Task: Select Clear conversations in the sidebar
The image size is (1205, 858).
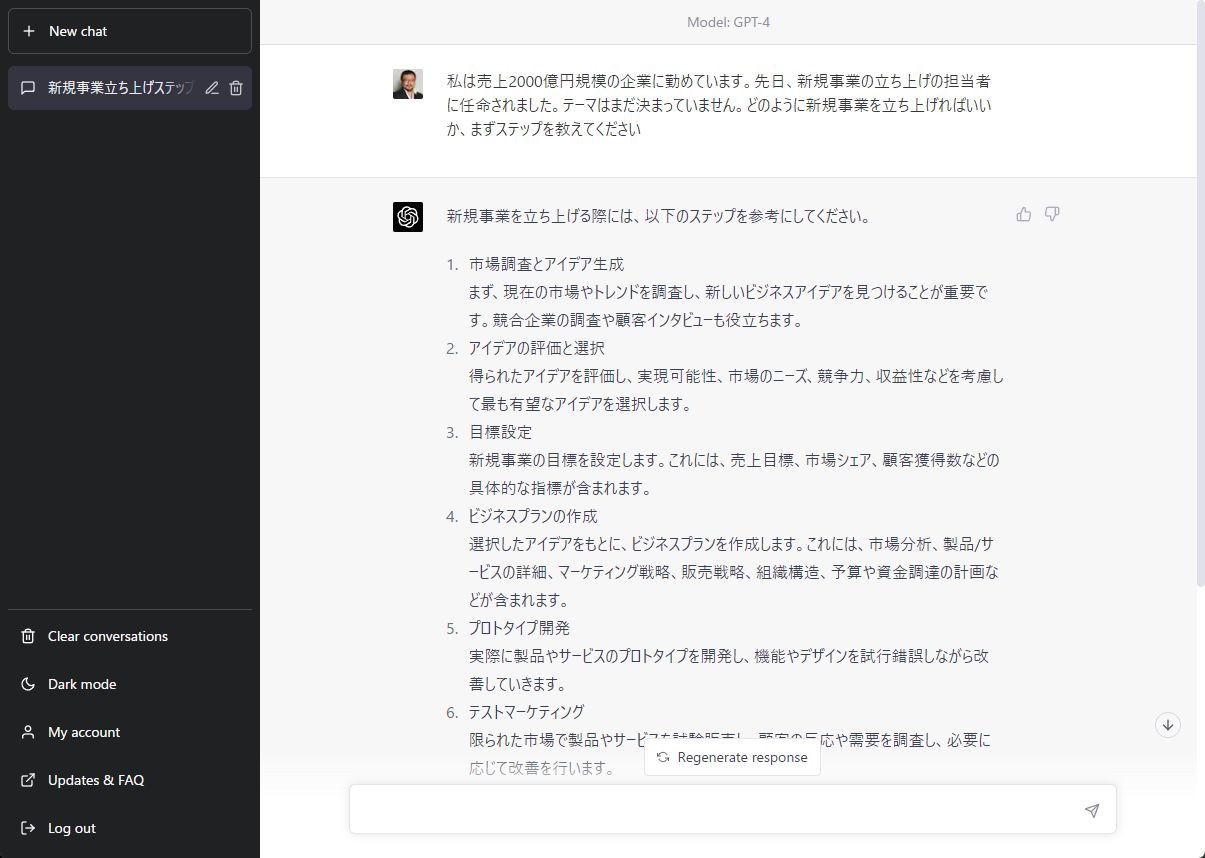Action: point(108,636)
